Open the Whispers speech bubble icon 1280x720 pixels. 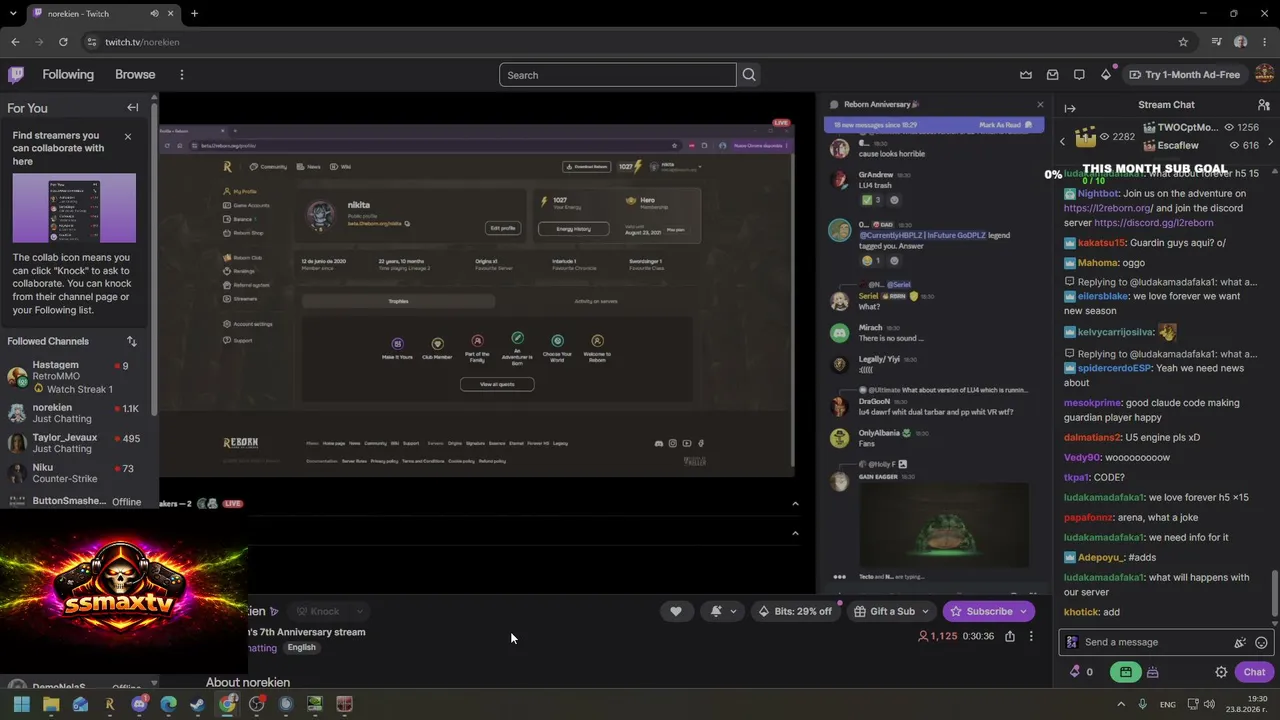pyautogui.click(x=1079, y=75)
